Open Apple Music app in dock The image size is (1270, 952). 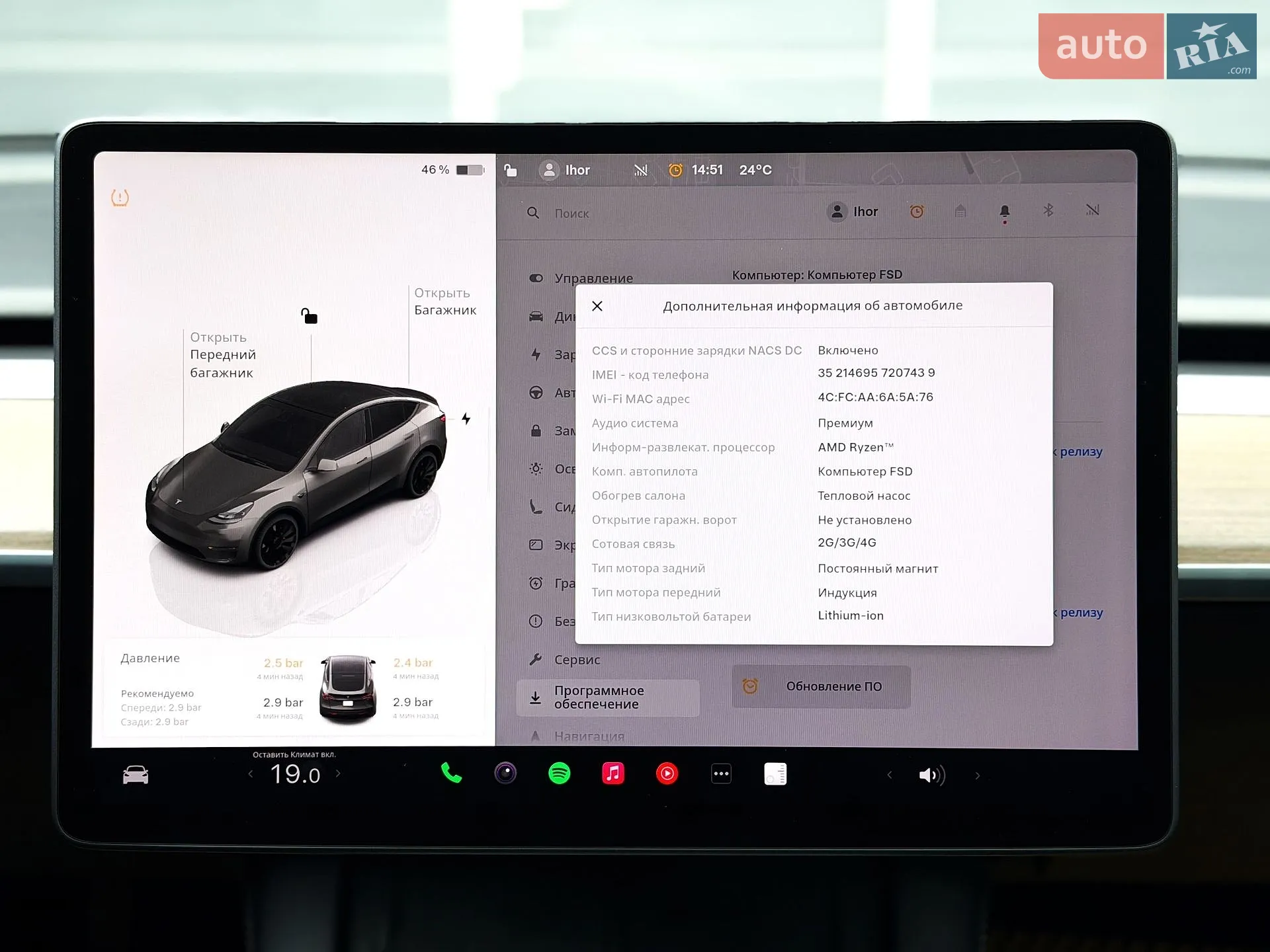pos(613,773)
